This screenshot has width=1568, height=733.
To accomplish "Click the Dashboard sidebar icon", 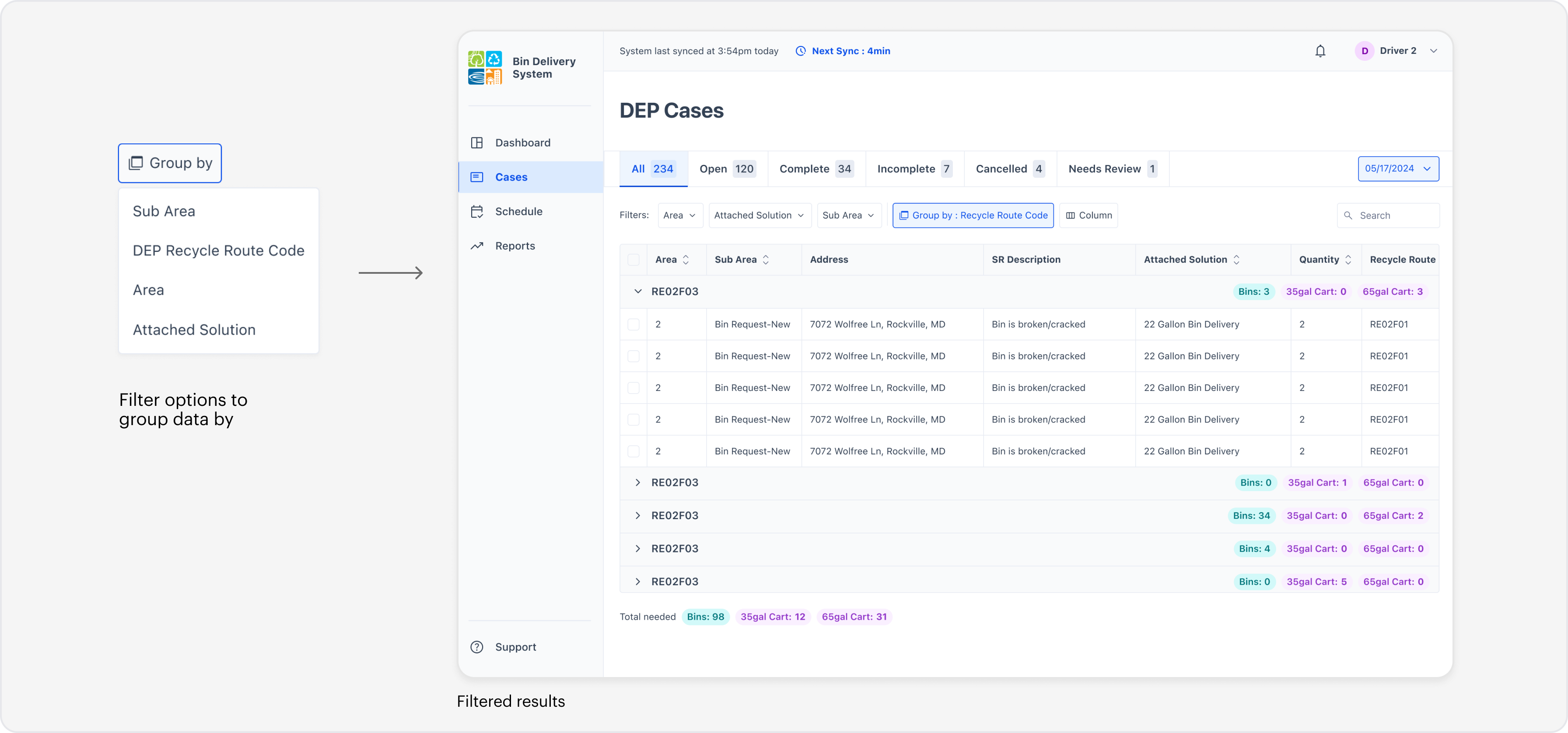I will point(476,143).
